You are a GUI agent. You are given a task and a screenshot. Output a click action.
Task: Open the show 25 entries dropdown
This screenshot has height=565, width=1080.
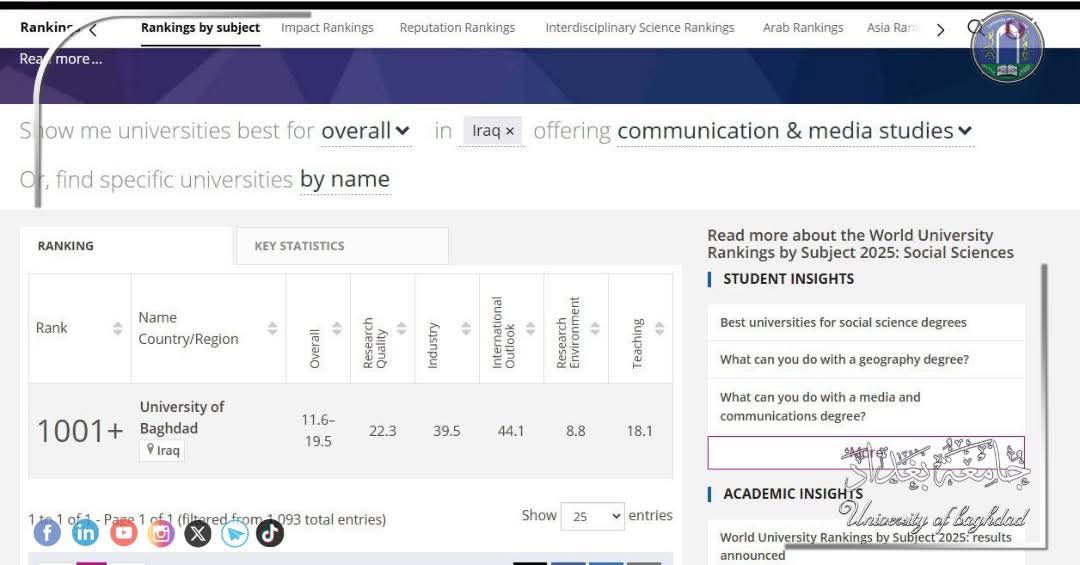[592, 516]
